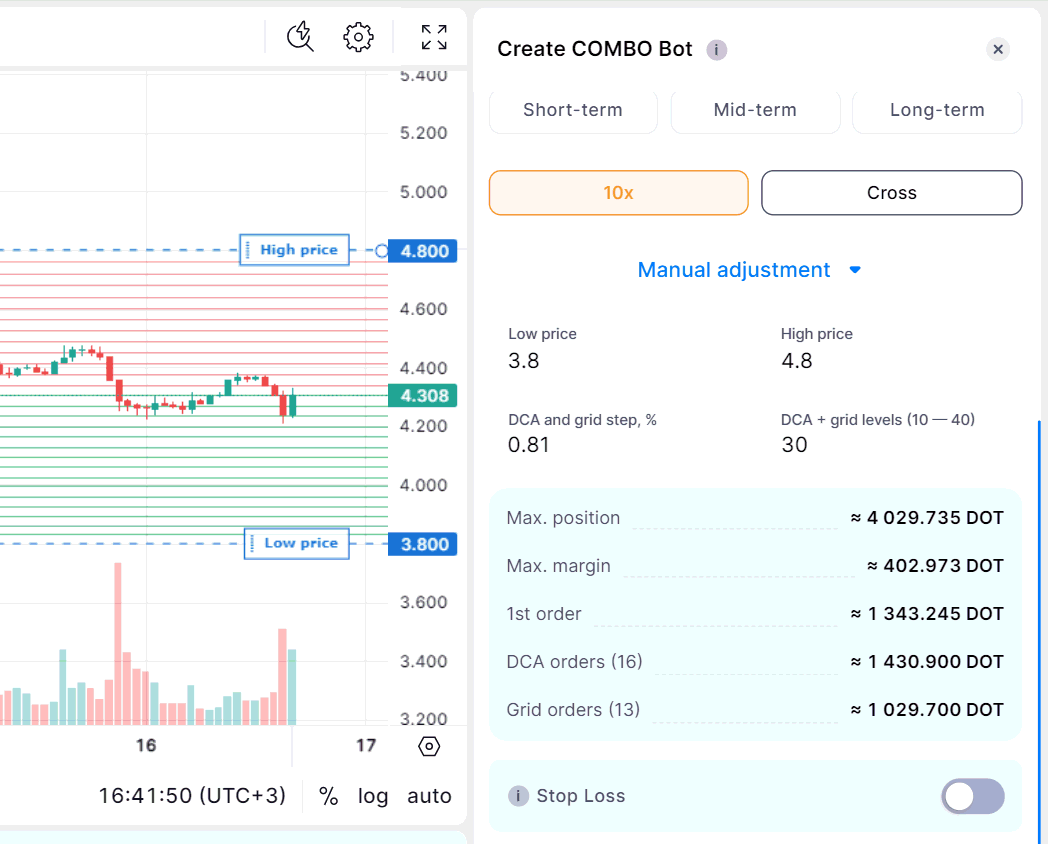The image size is (1048, 844).
Task: Expand the Manual adjustment dropdown
Action: 749,270
